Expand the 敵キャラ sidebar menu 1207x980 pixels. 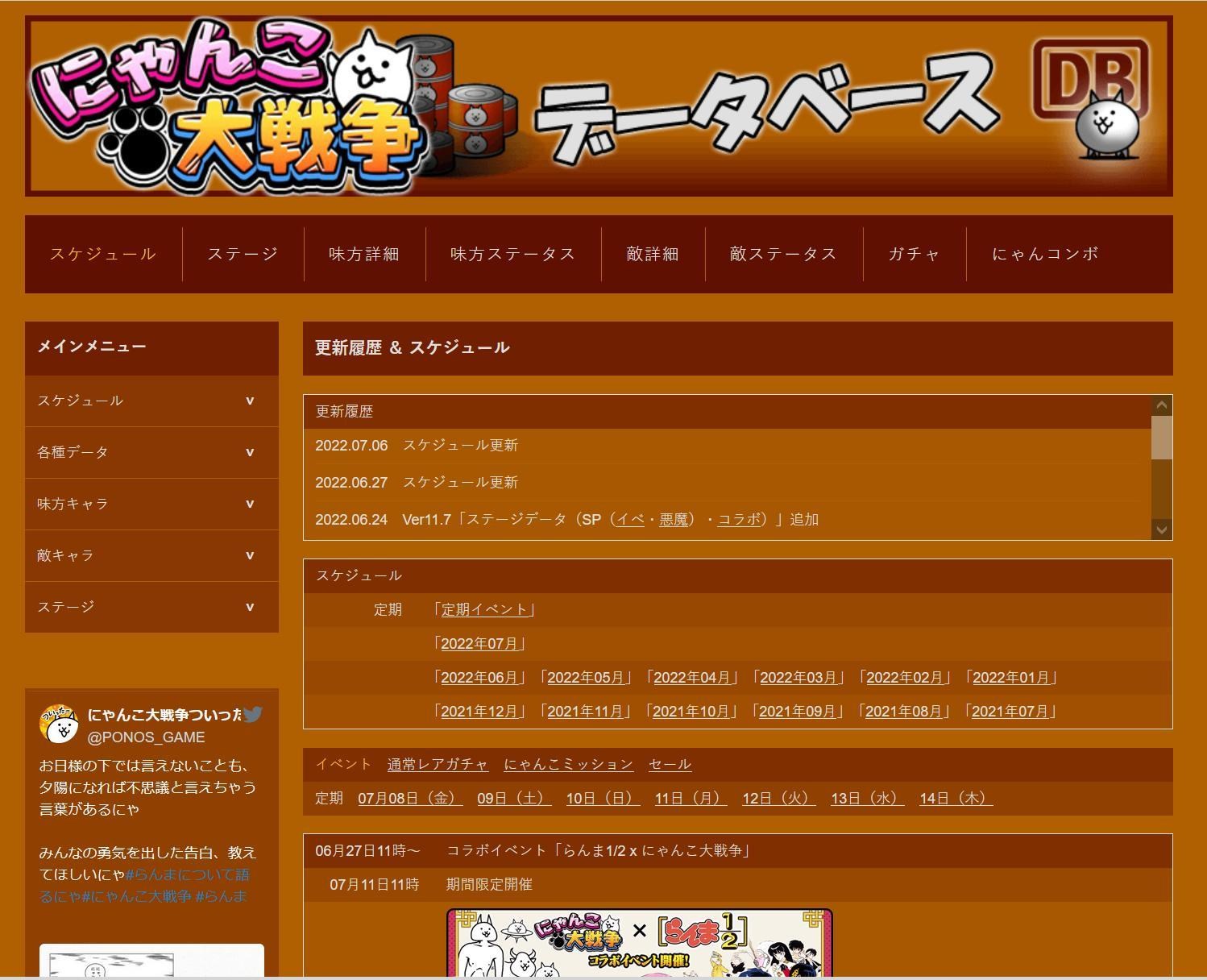tap(151, 555)
